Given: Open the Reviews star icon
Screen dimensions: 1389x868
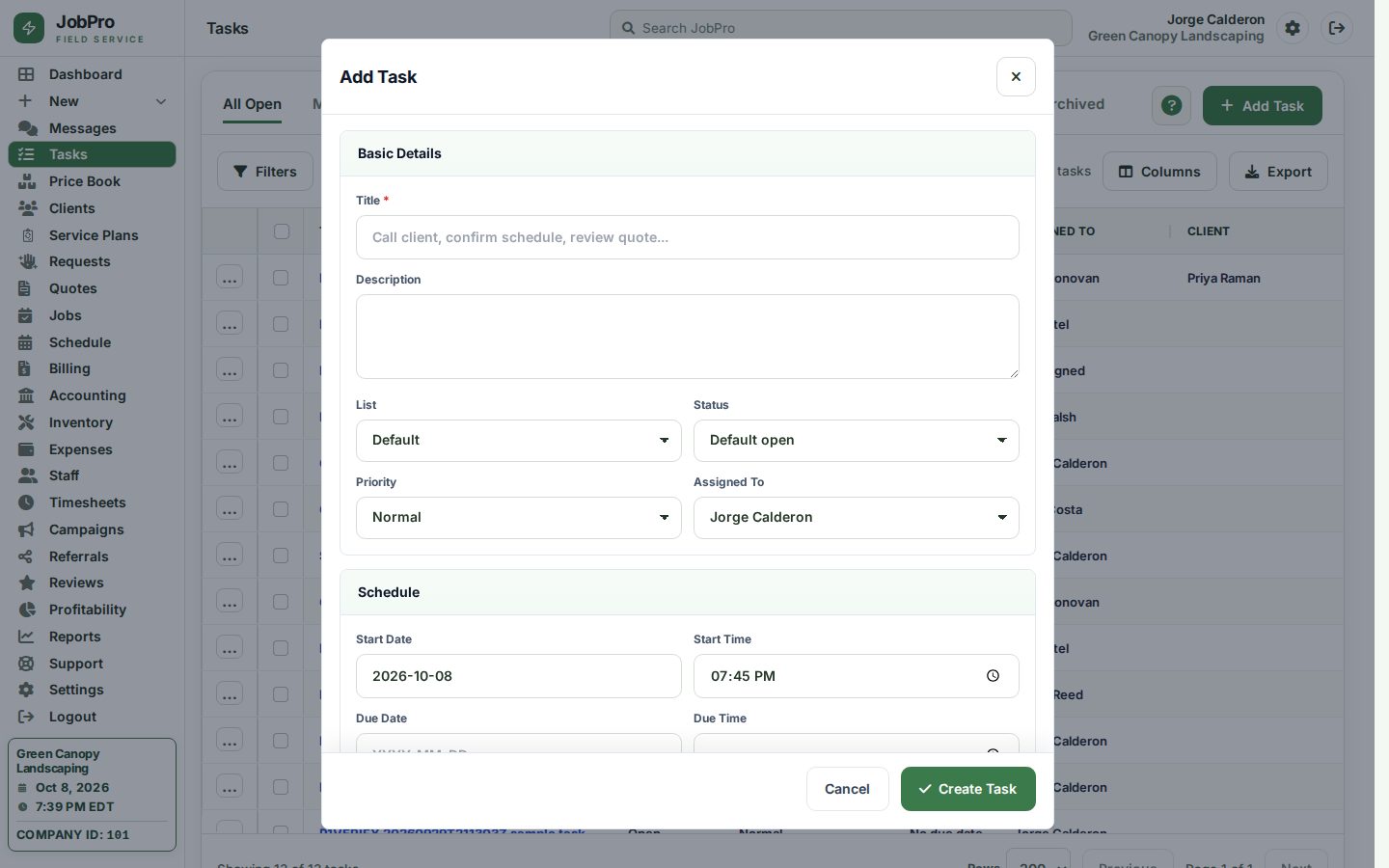Looking at the screenshot, I should pyautogui.click(x=27, y=583).
